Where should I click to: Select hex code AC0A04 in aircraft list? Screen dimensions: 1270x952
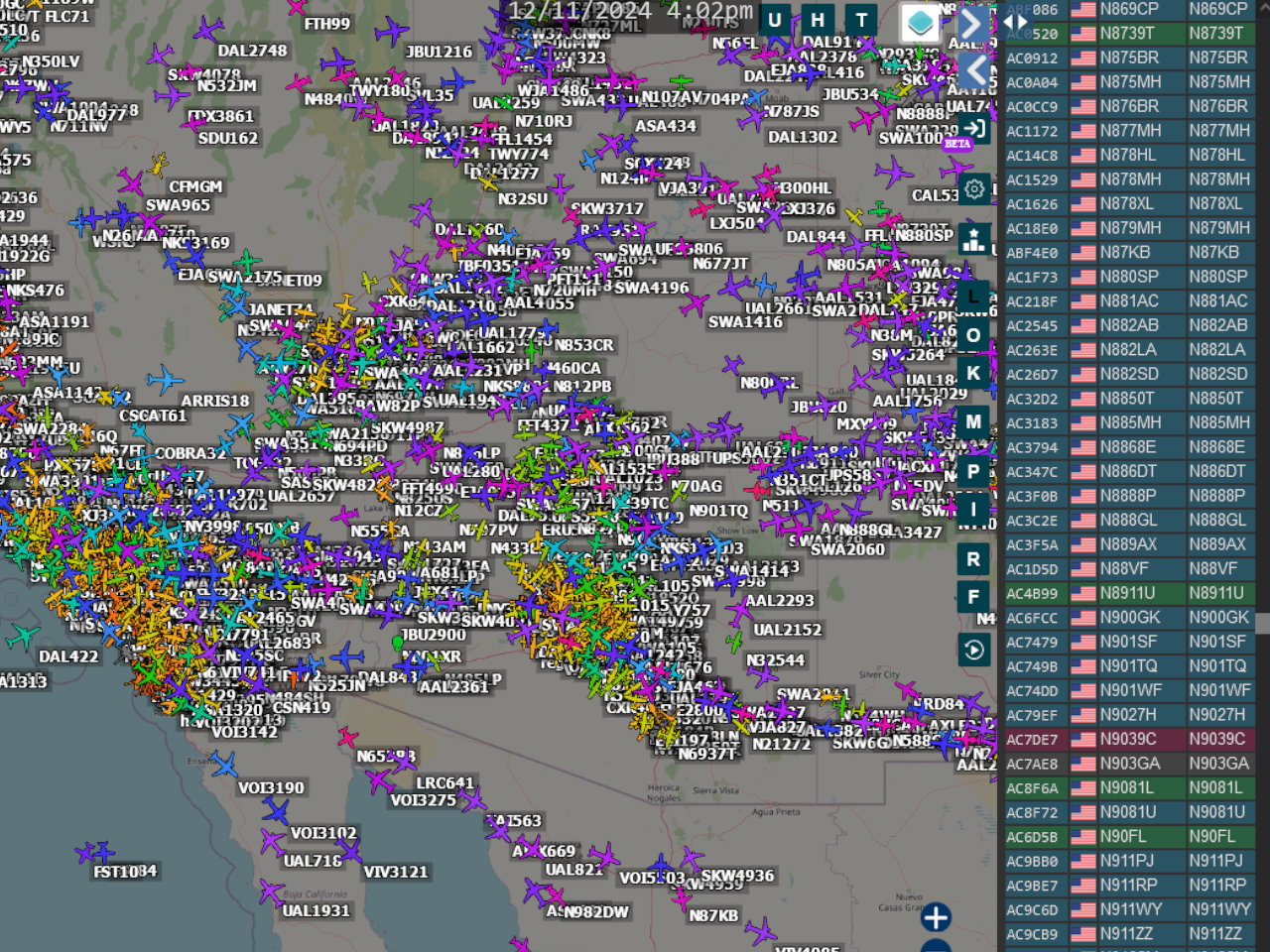point(1032,83)
